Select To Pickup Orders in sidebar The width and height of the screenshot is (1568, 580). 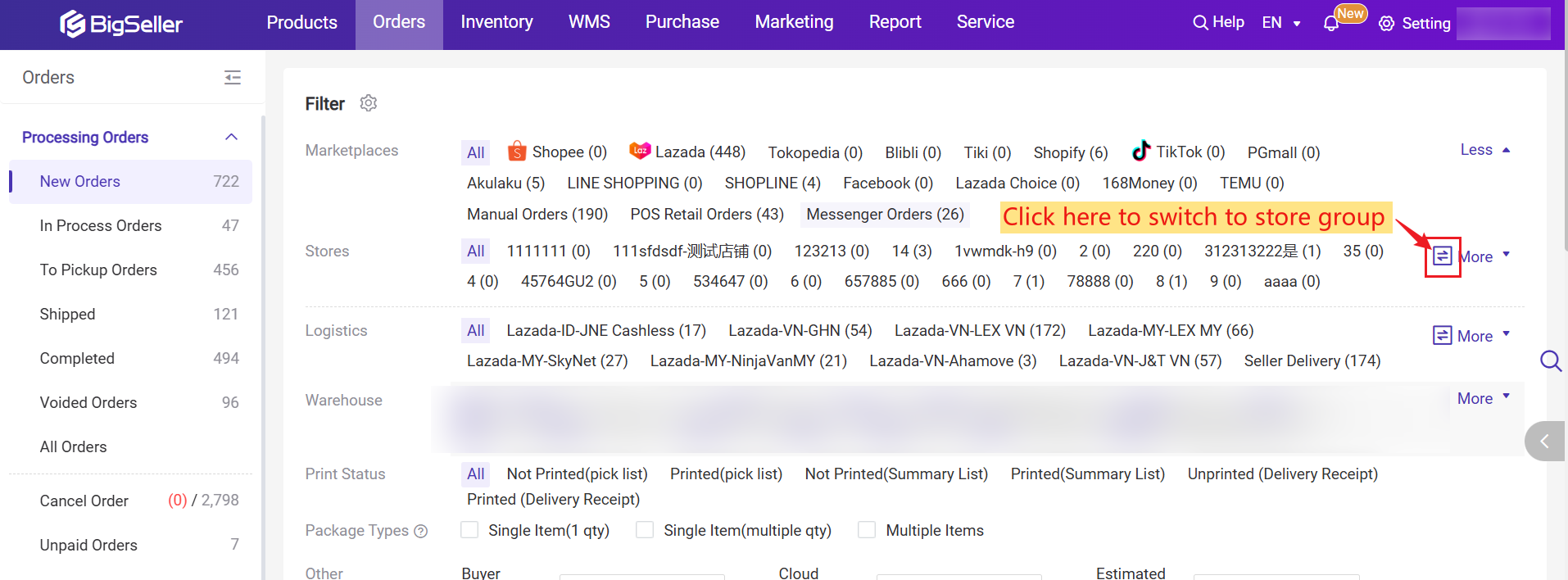(131, 270)
